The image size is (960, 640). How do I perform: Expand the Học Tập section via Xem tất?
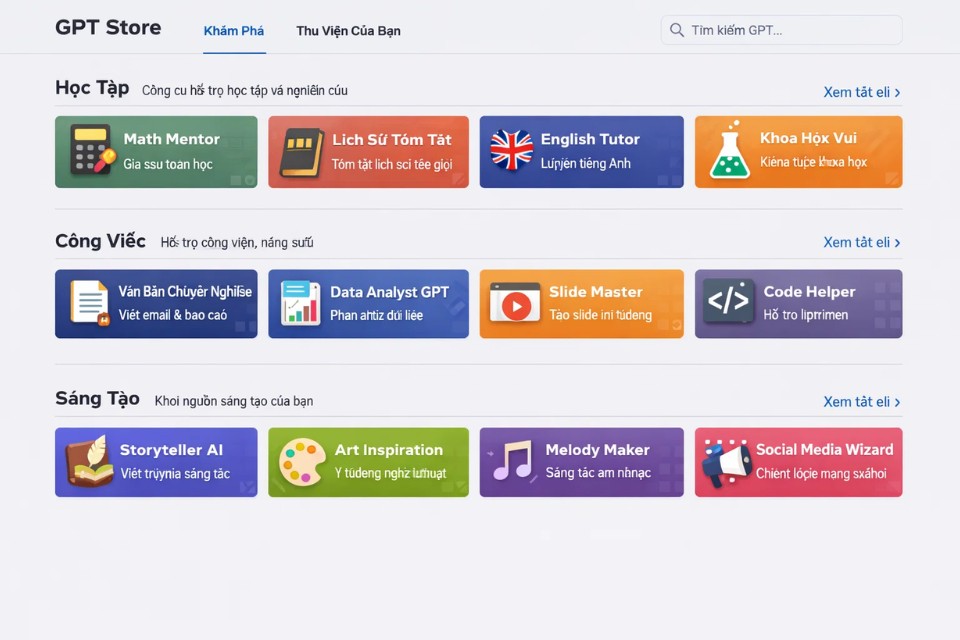click(861, 92)
